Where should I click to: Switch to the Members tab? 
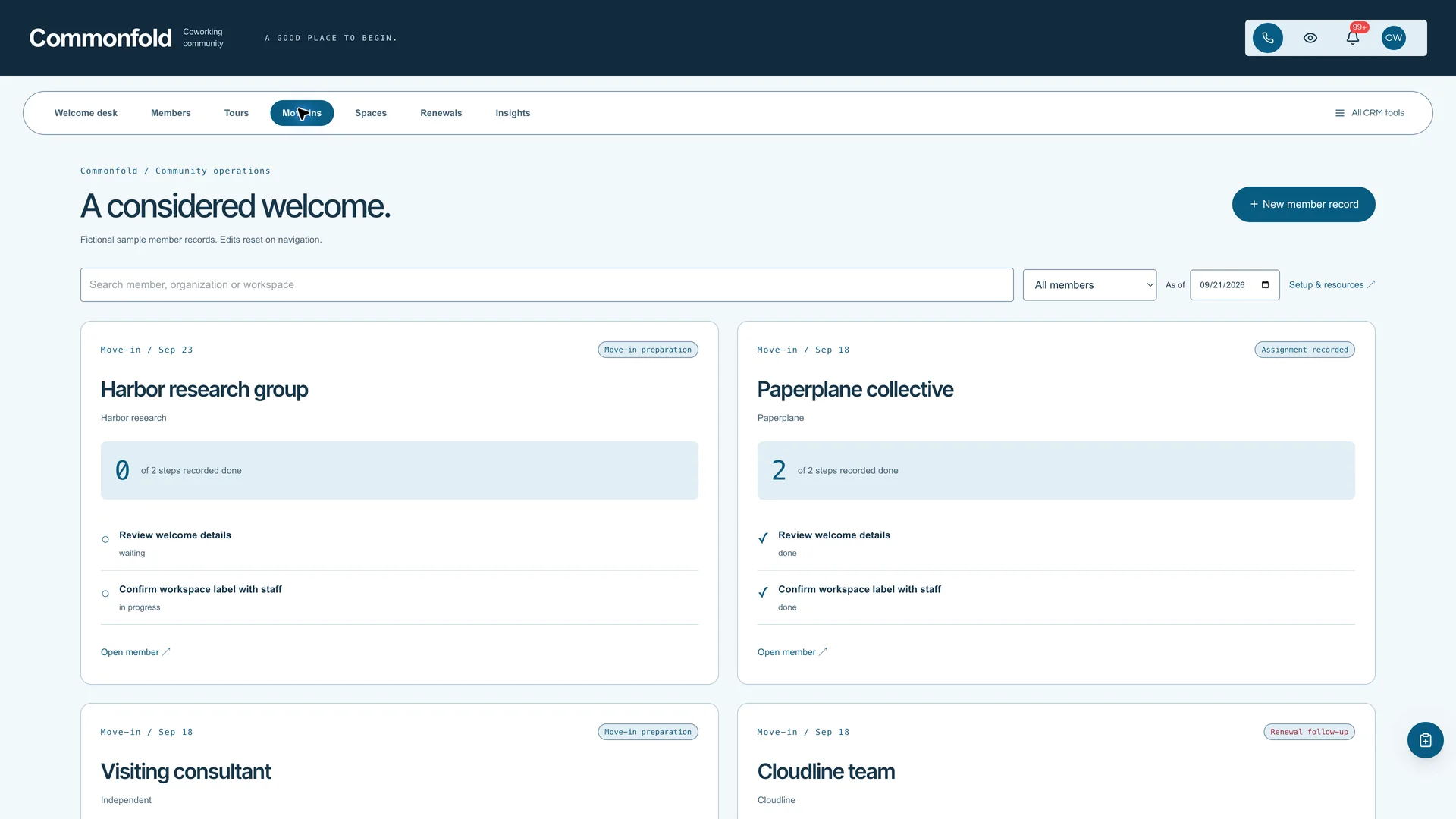[171, 113]
